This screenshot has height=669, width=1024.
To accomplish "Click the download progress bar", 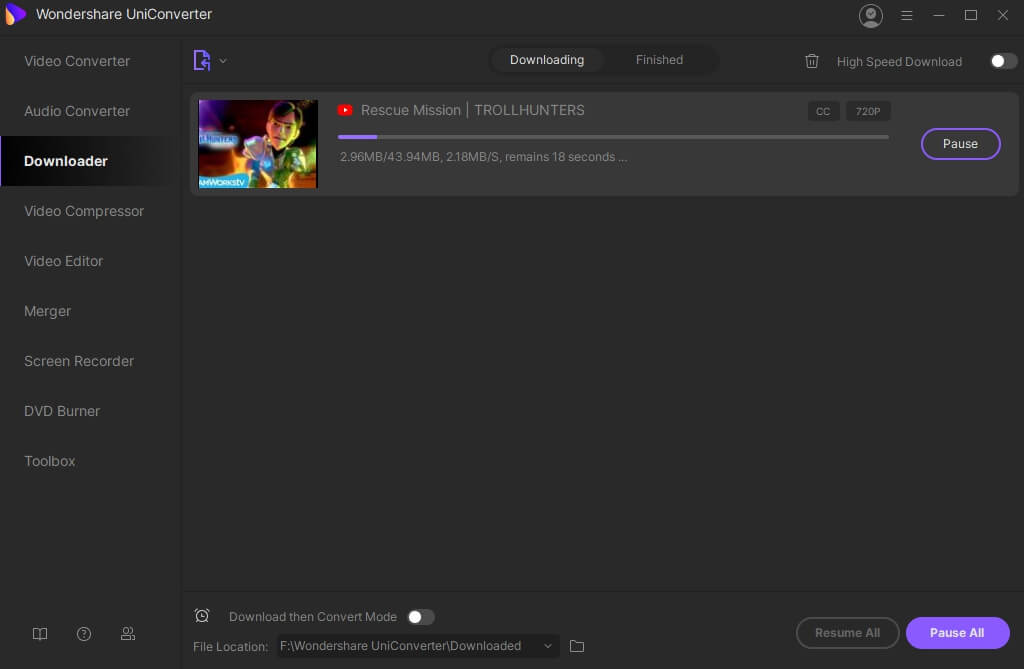I will point(613,136).
